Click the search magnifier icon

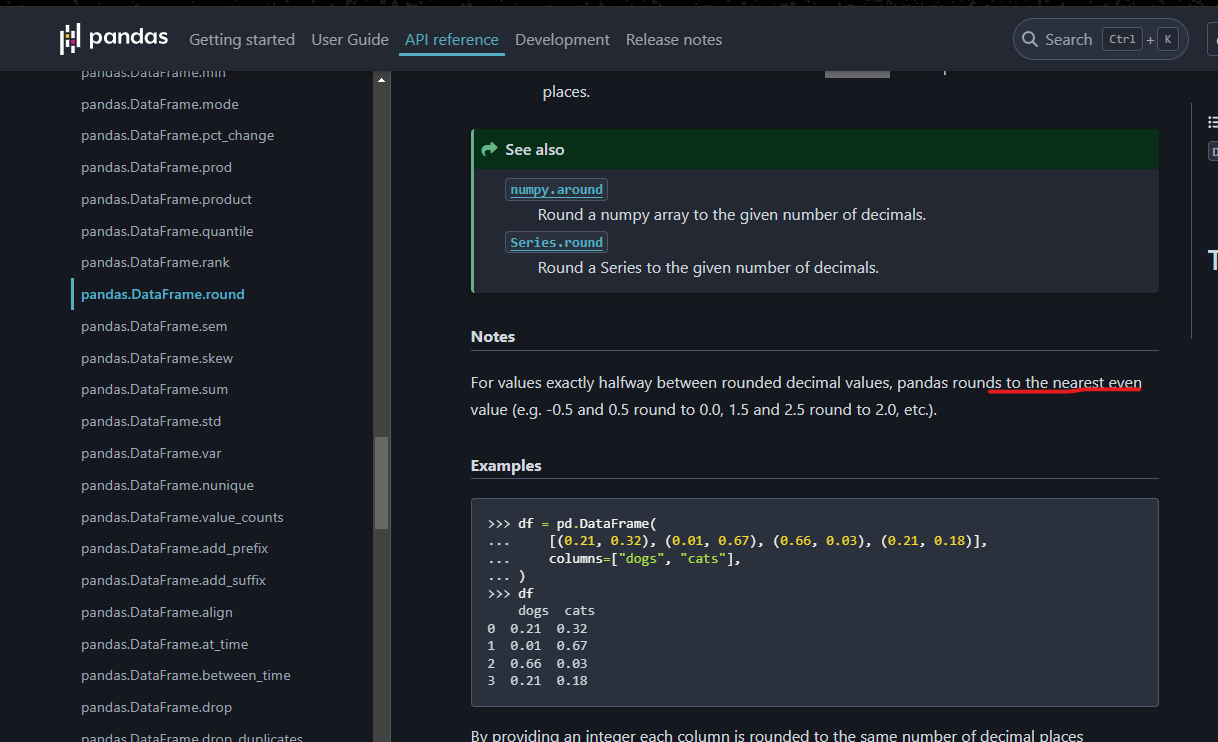[1030, 40]
